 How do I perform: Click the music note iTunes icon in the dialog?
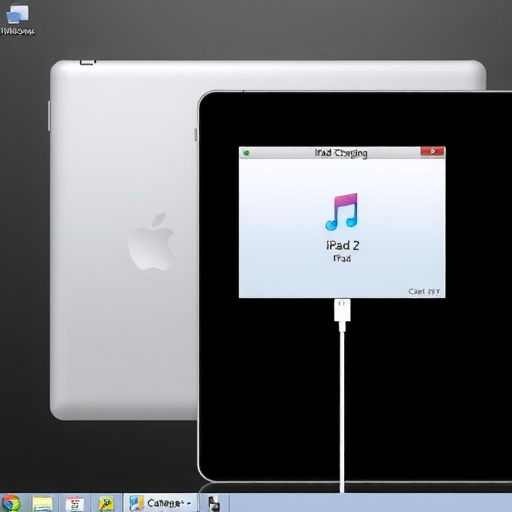tap(342, 212)
